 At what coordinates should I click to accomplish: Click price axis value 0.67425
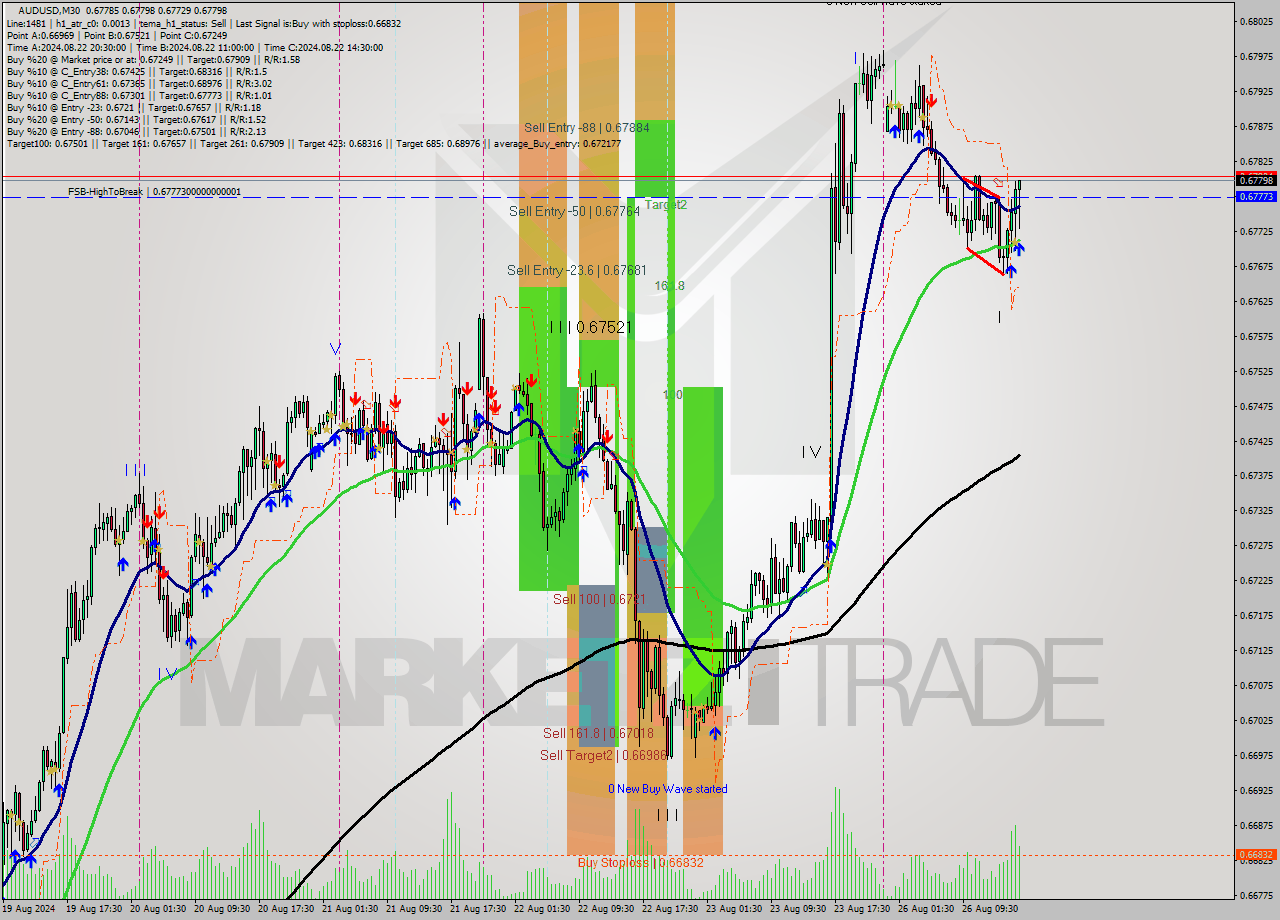(x=1256, y=440)
